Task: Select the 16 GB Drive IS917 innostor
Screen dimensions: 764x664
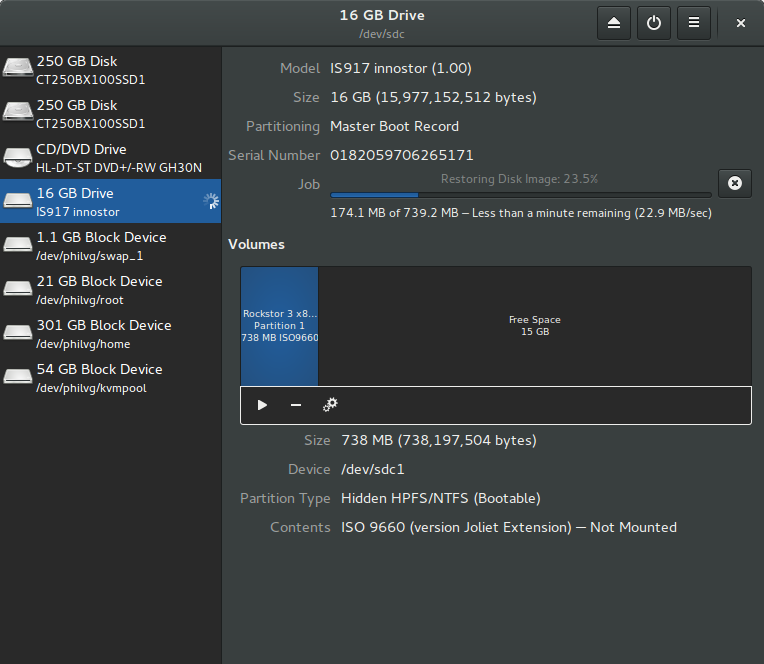Action: click(x=110, y=201)
